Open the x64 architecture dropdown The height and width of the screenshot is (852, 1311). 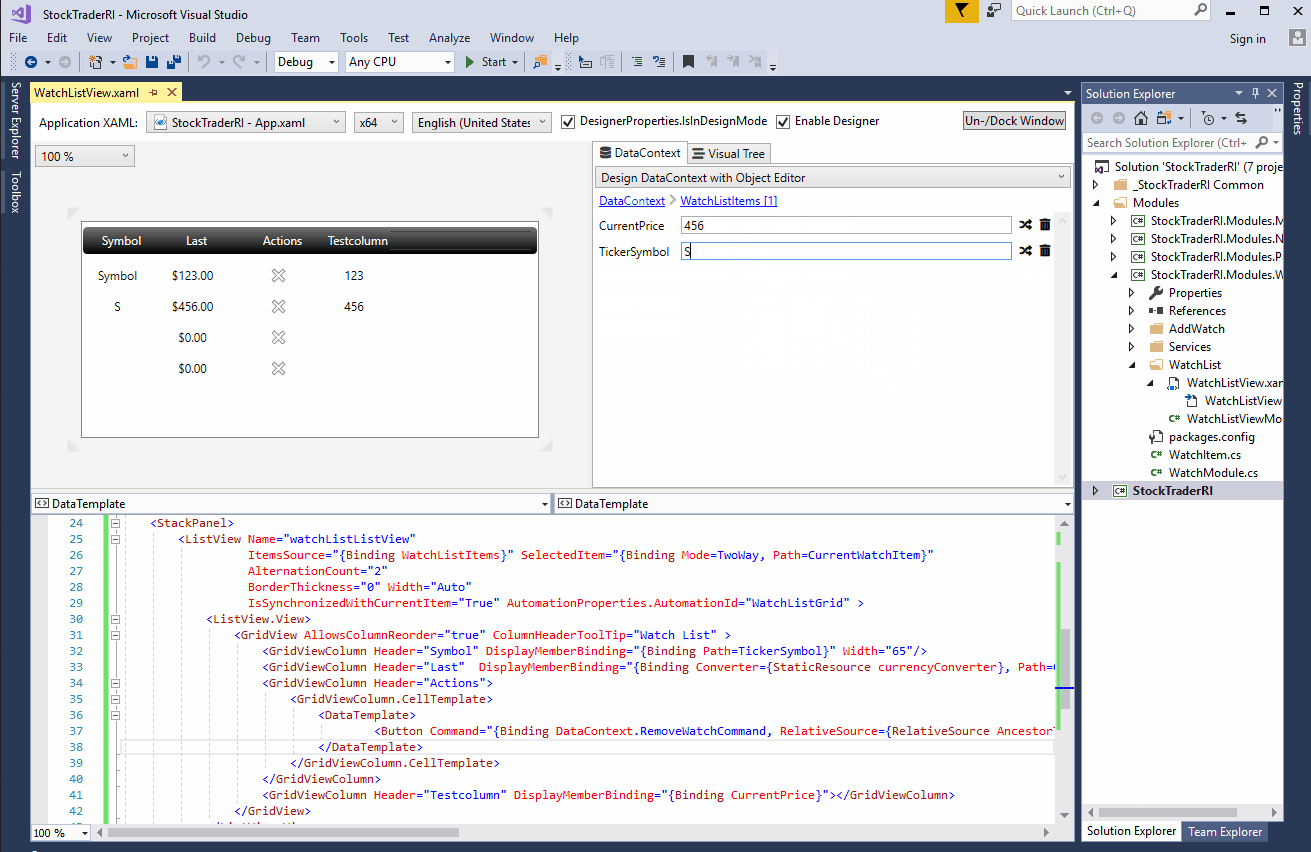pyautogui.click(x=379, y=122)
